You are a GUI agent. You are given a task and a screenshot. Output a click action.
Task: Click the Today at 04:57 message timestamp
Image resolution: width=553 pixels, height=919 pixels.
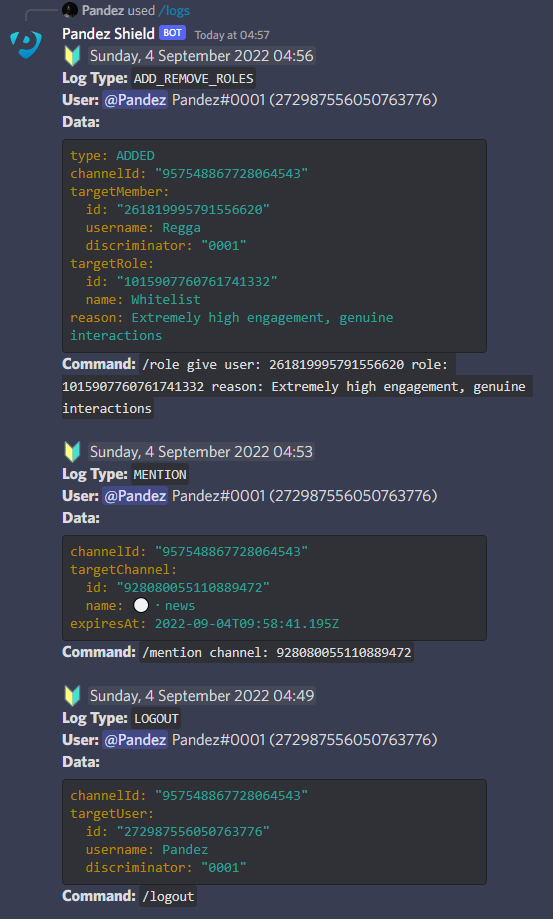pyautogui.click(x=232, y=35)
